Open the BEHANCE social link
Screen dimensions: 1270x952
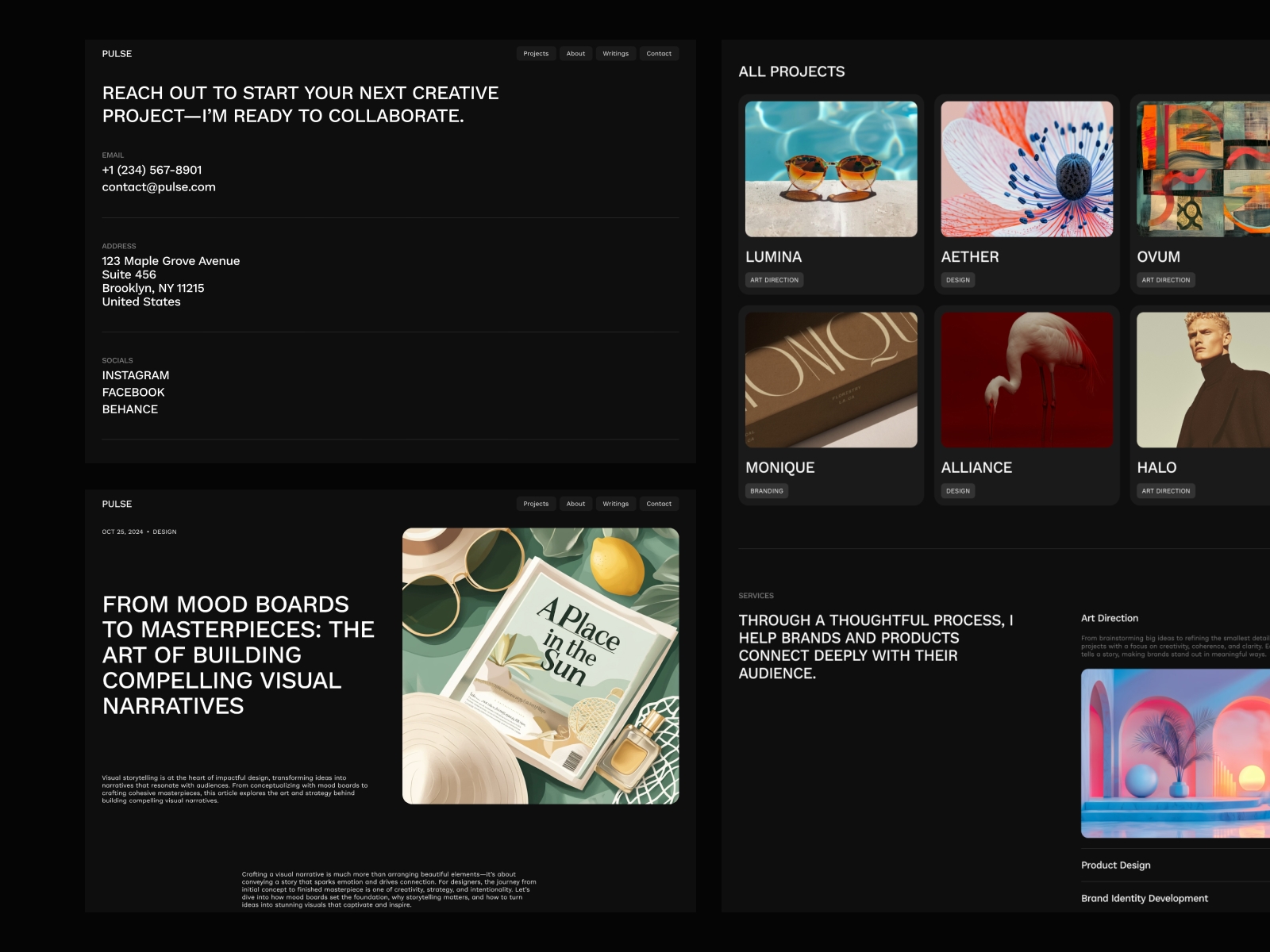point(129,409)
